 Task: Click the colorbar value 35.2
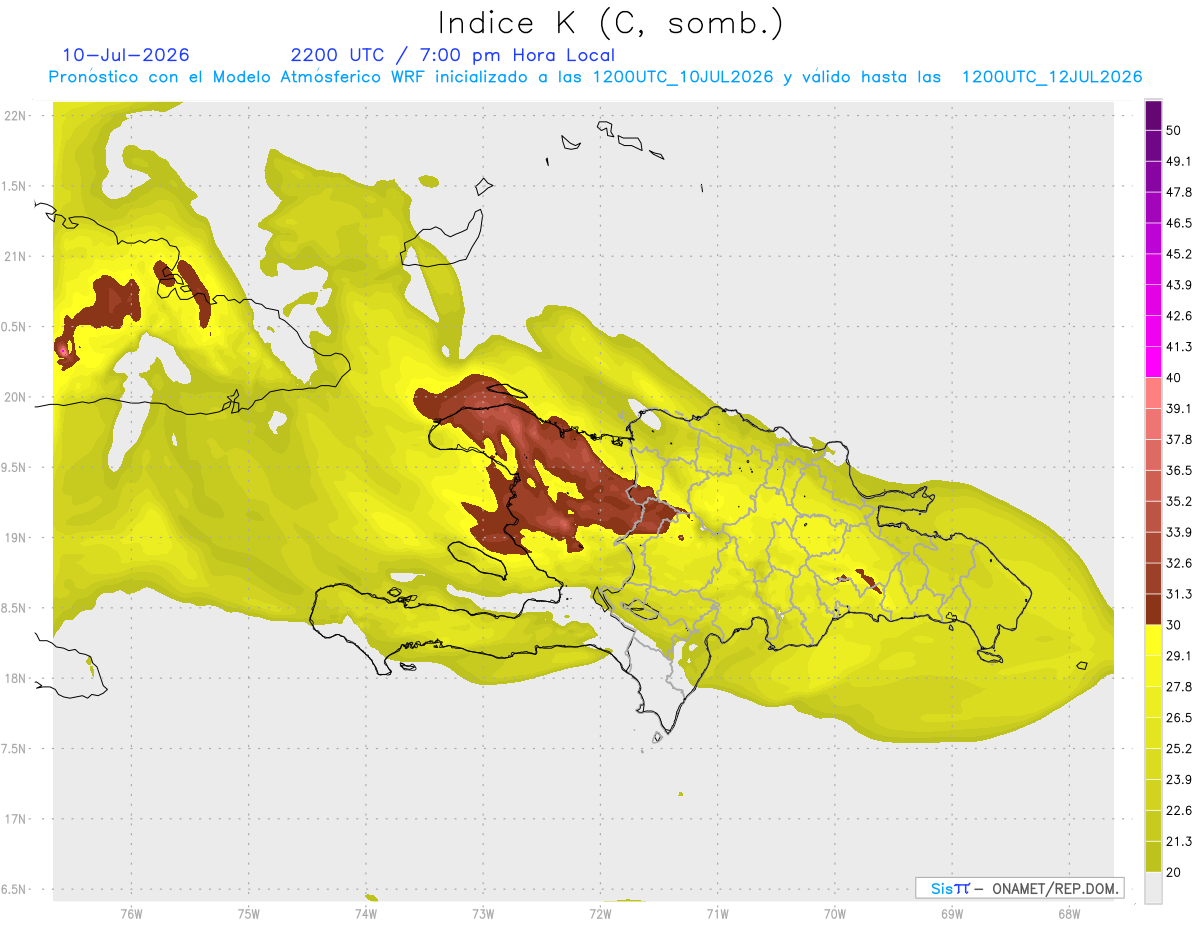click(1179, 501)
